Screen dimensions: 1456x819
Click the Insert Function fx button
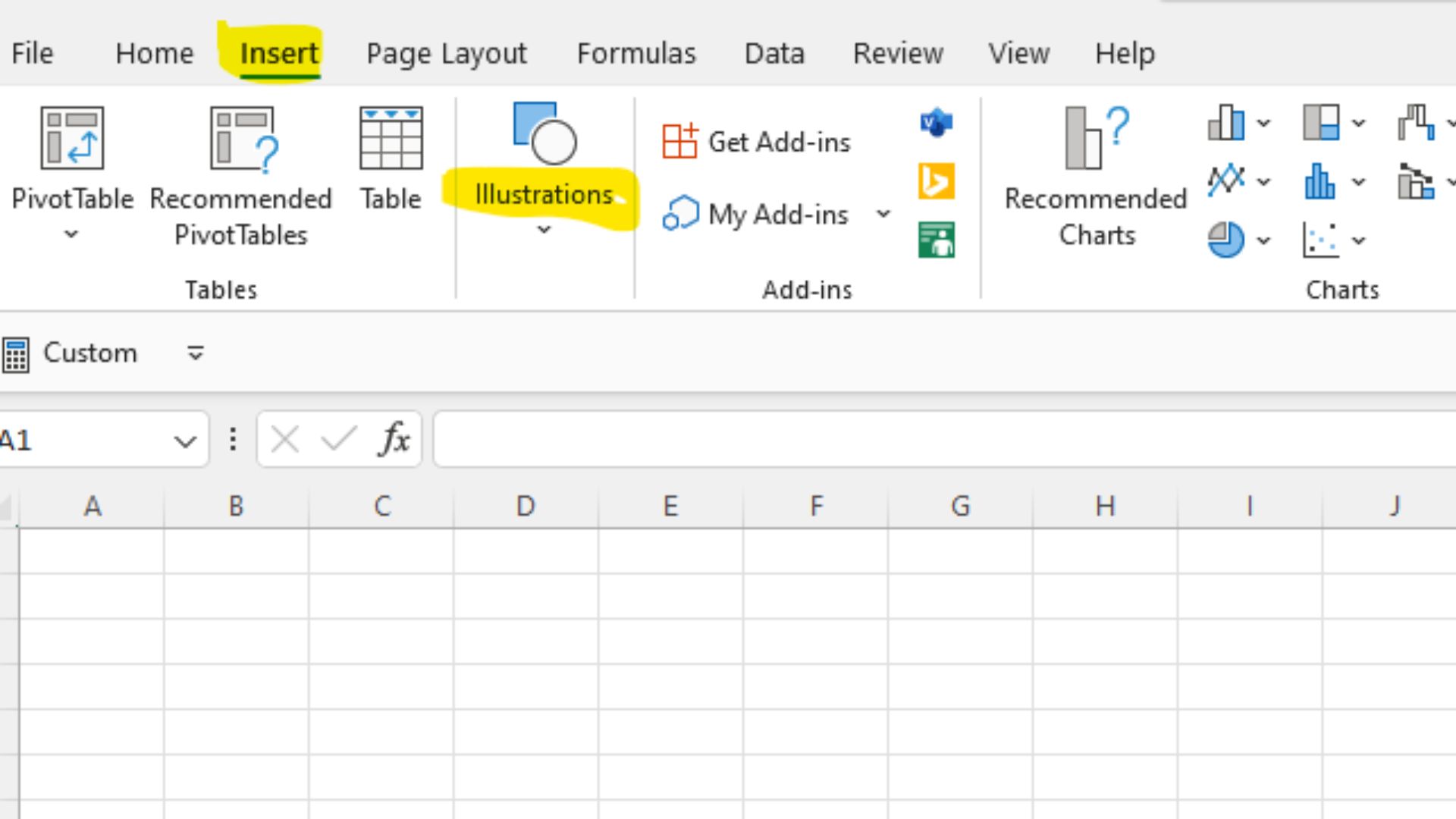click(x=394, y=439)
